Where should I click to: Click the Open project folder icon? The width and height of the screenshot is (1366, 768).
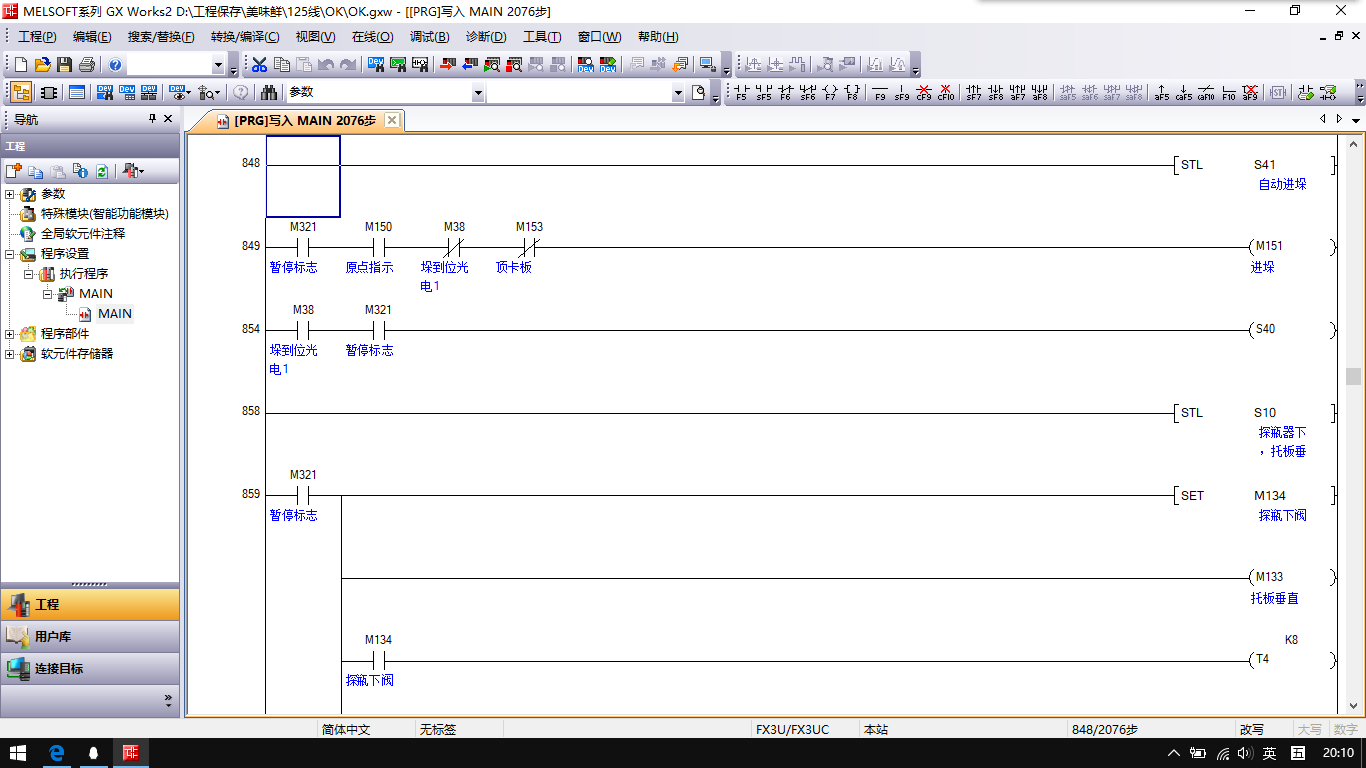coord(42,65)
